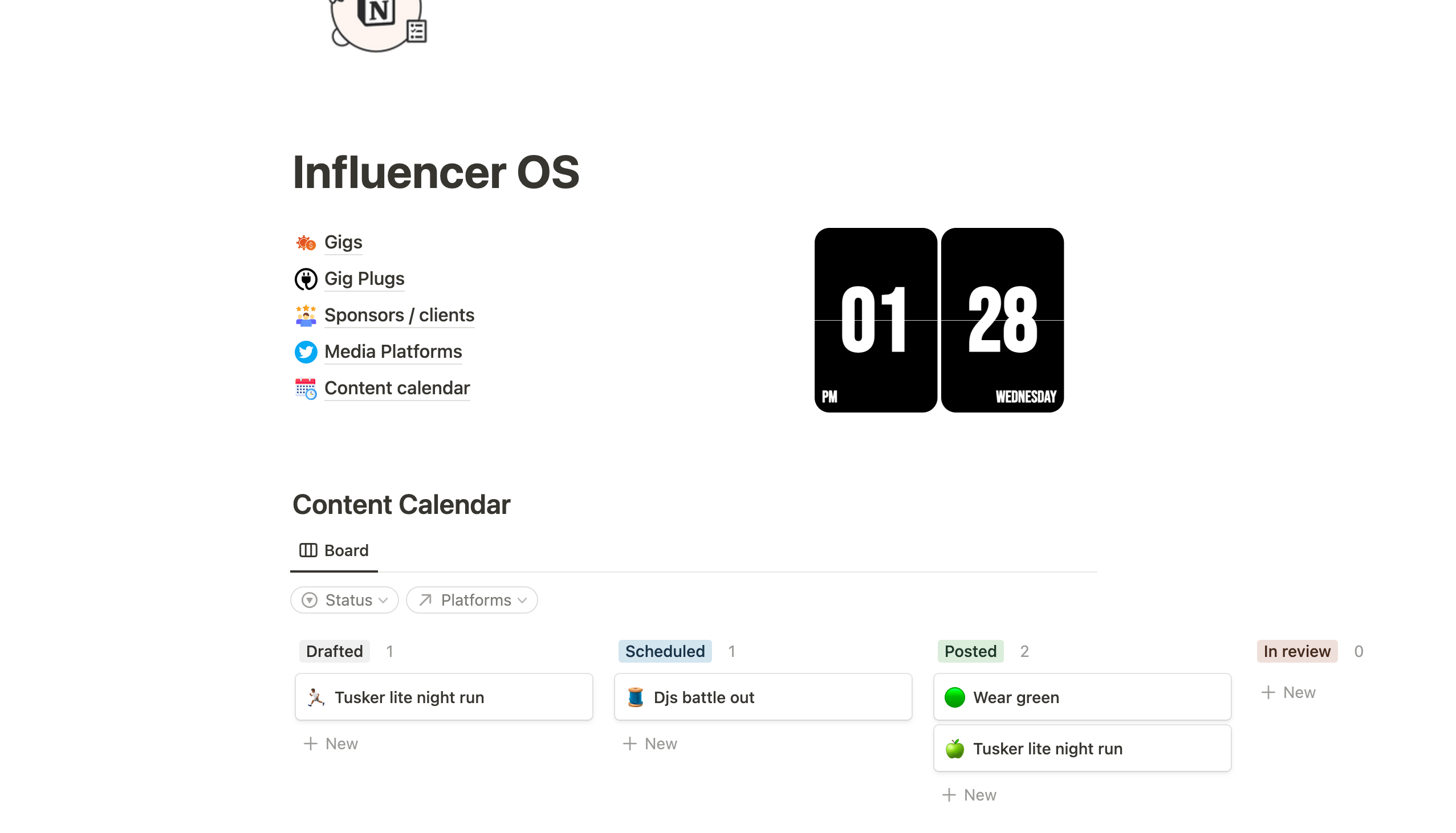Click the Content calendar icon

[x=306, y=389]
